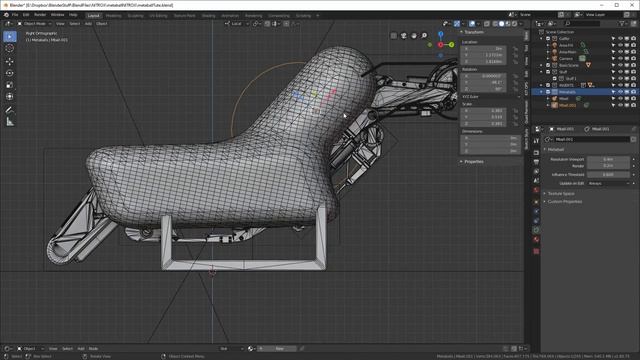Viewport: 640px width, 360px height.
Task: Open the Render properties tab icon
Action: (x=536, y=153)
